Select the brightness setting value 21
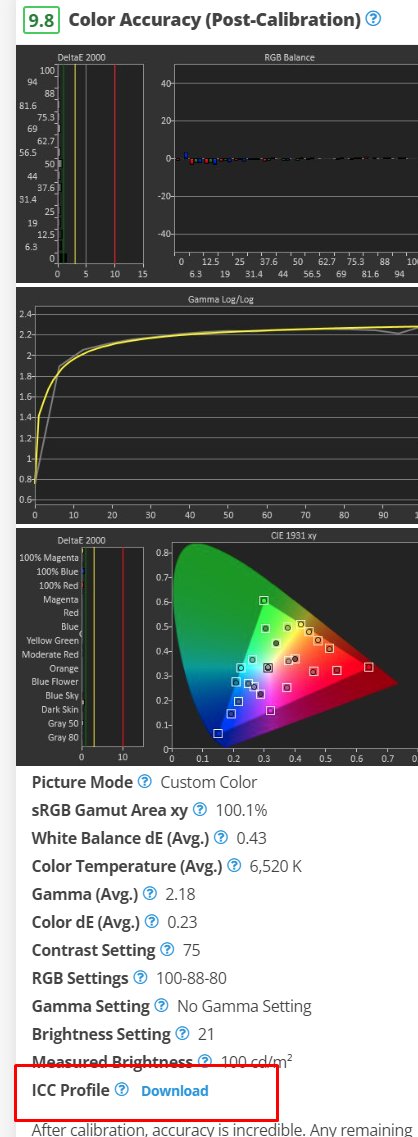 205,1034
